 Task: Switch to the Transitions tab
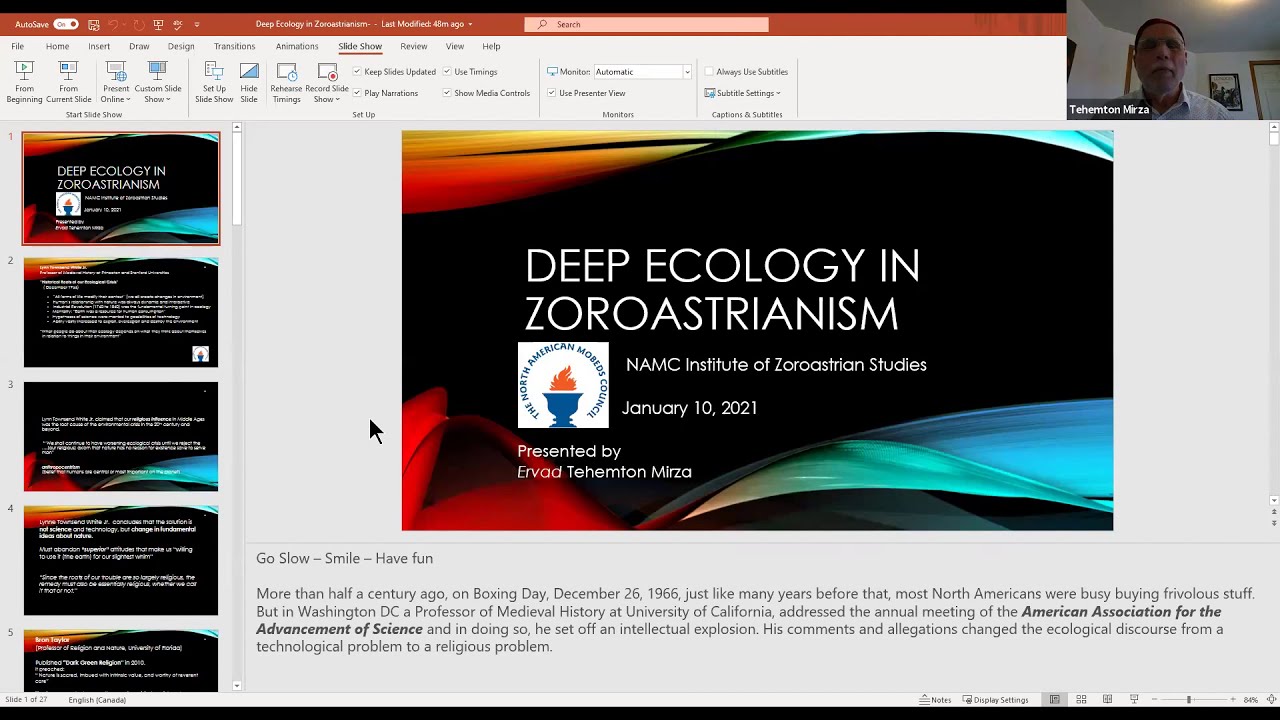click(234, 46)
